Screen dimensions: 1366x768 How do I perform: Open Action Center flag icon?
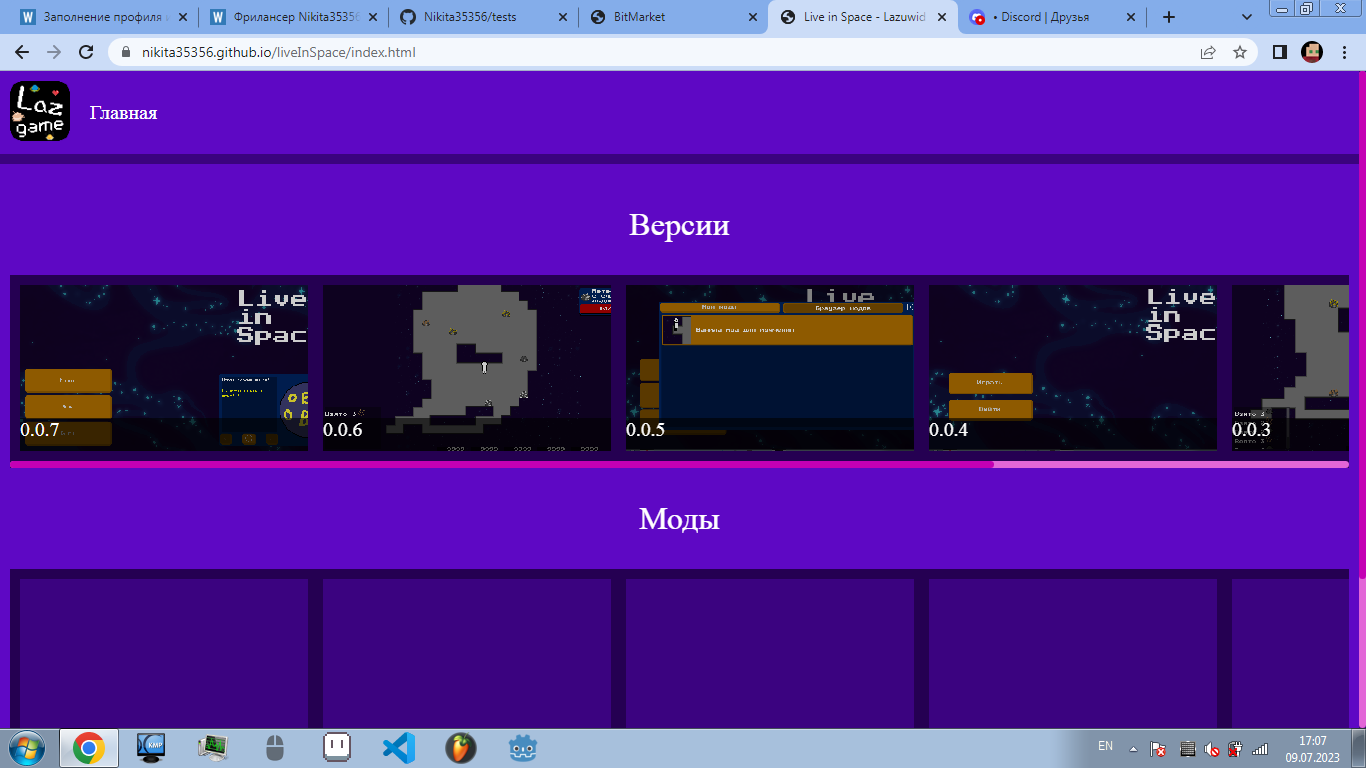coord(1160,748)
